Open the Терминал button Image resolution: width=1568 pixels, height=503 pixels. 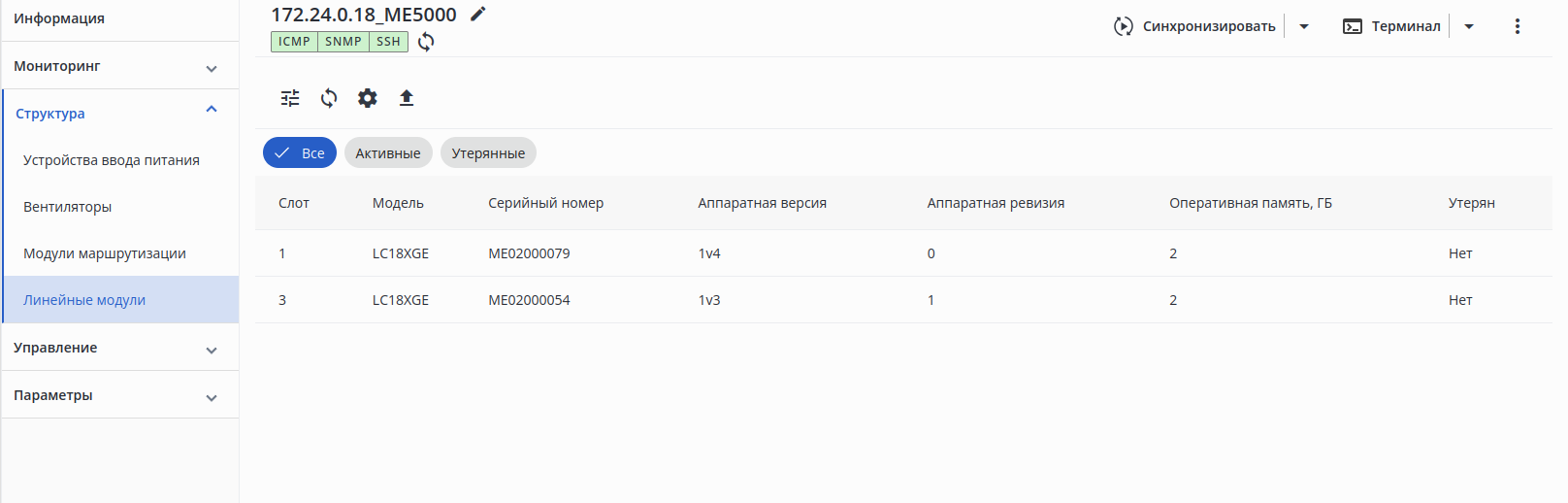(x=1392, y=26)
